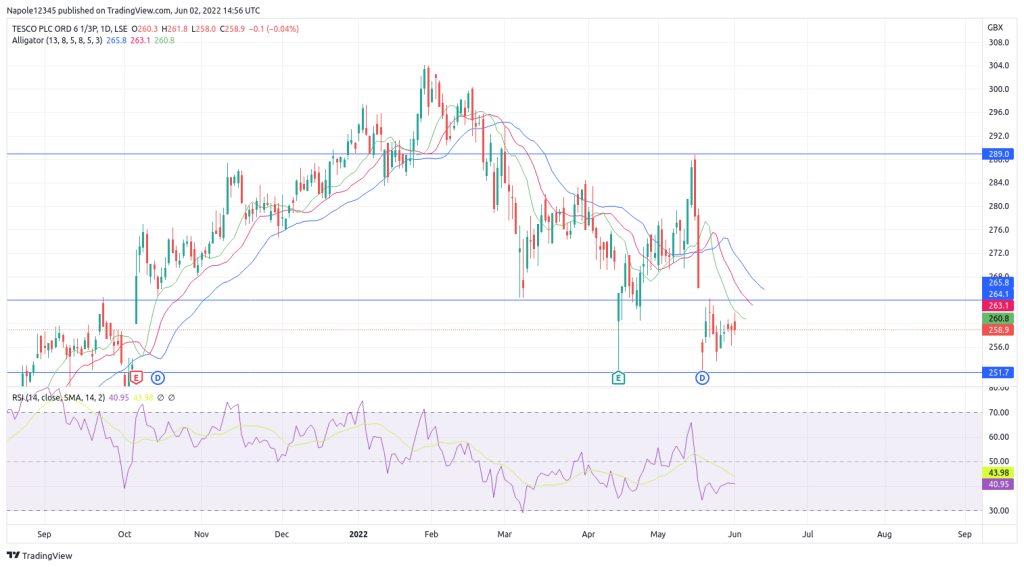The image size is (1024, 567).
Task: Click the red E earnings marker near October
Action: coord(136,378)
